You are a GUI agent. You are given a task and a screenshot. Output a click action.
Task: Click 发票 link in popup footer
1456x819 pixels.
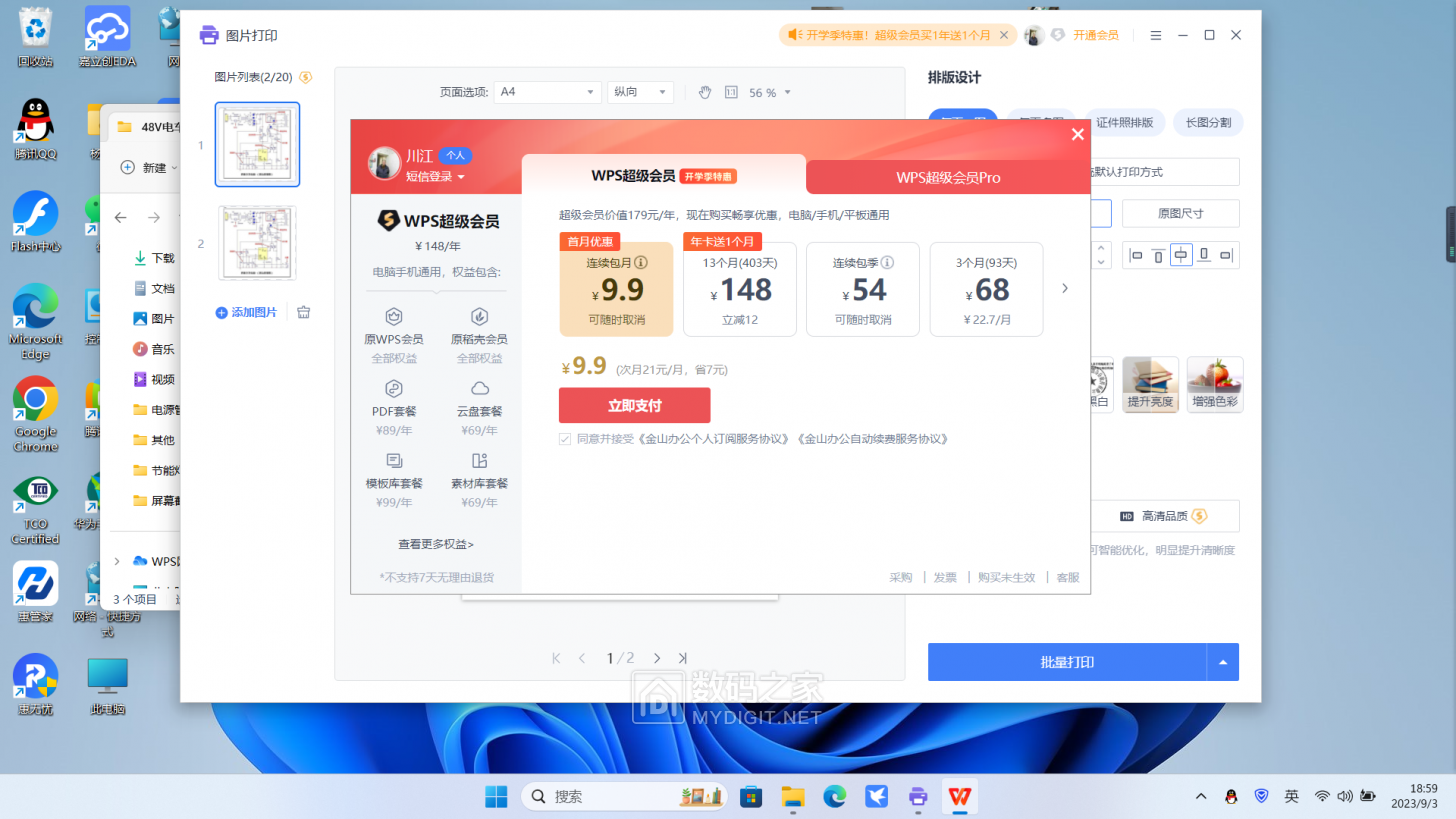pos(945,577)
